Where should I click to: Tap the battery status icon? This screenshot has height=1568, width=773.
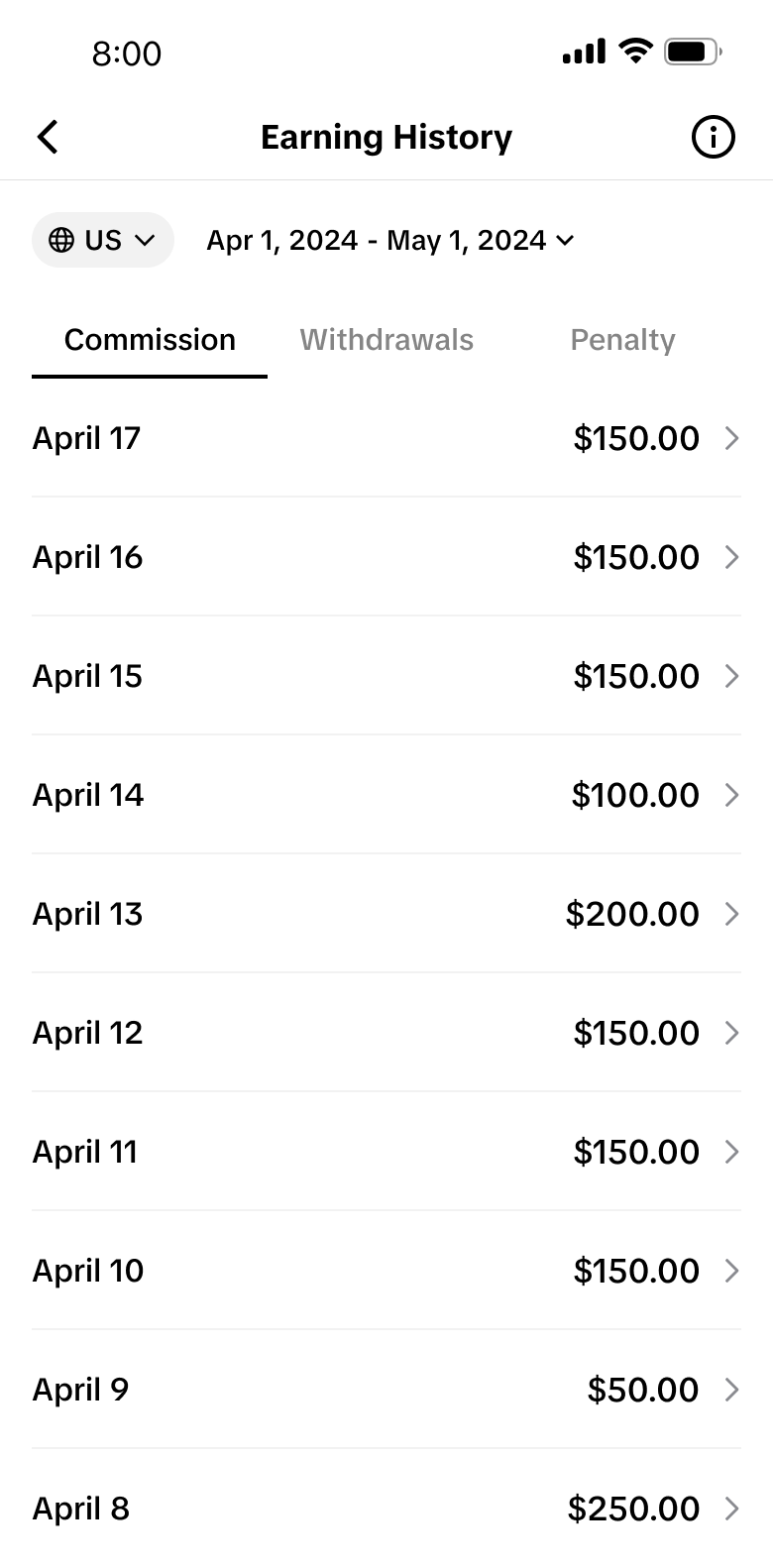pos(693,51)
